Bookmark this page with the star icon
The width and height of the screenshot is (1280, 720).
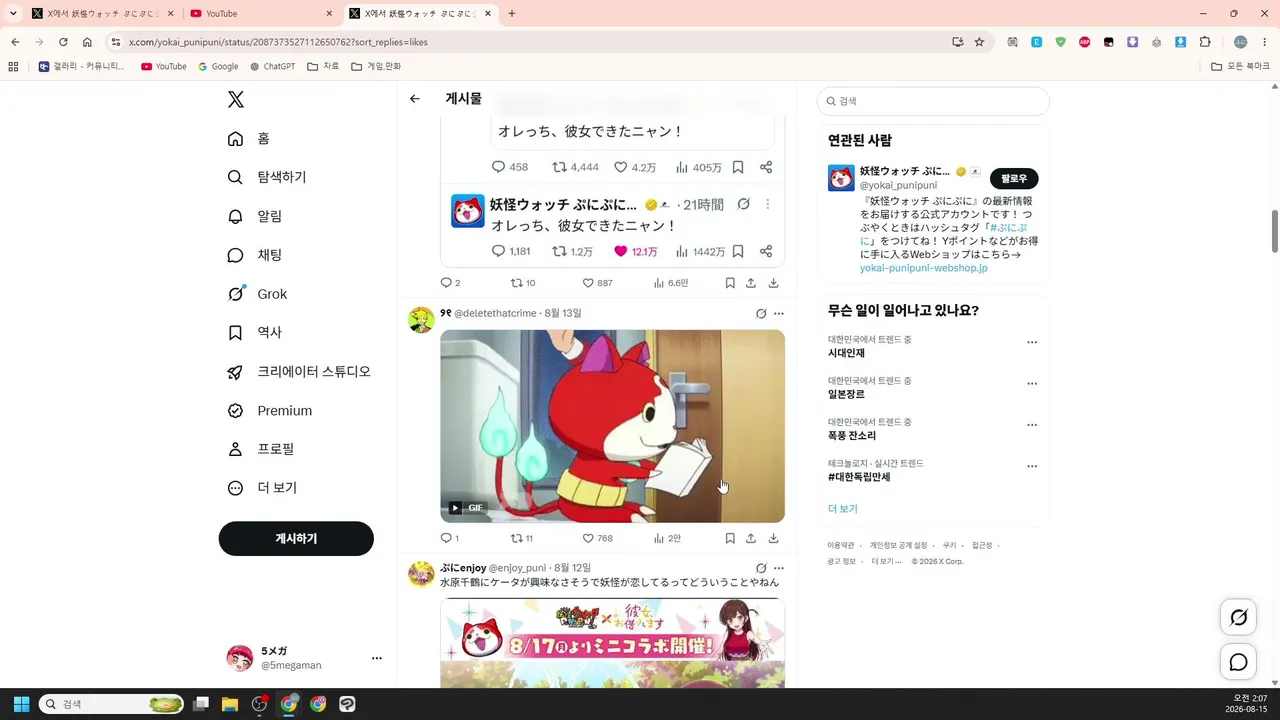click(x=979, y=42)
